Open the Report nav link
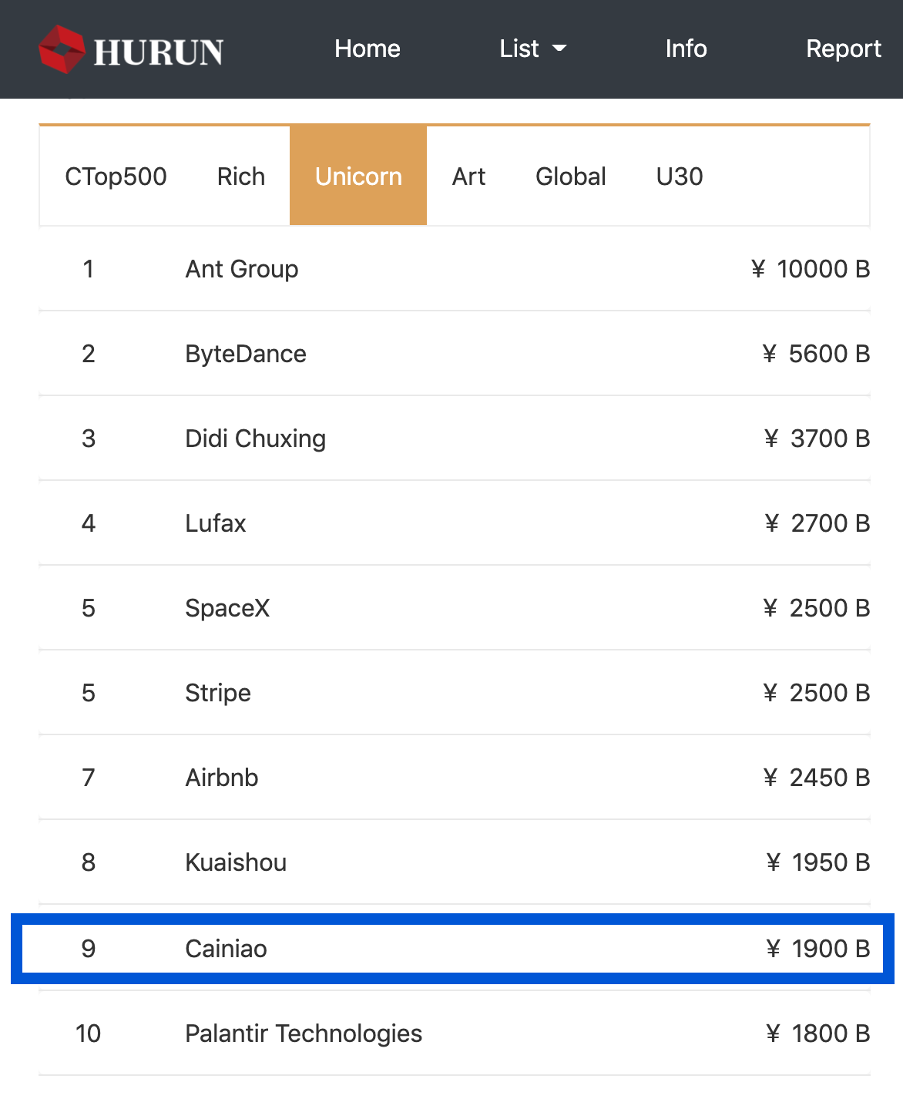This screenshot has width=904, height=1100. [x=843, y=48]
